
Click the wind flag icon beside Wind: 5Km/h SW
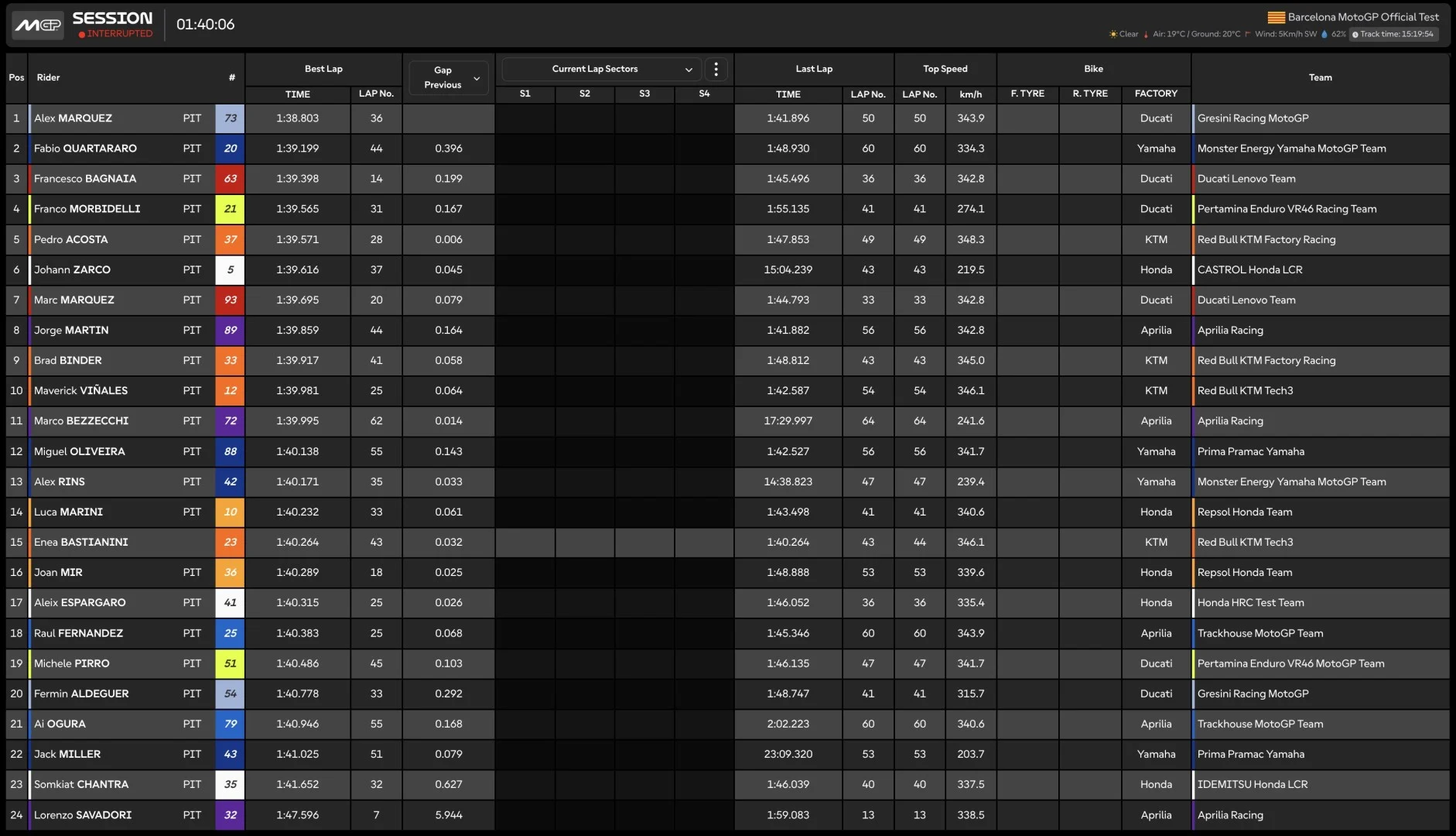1248,34
